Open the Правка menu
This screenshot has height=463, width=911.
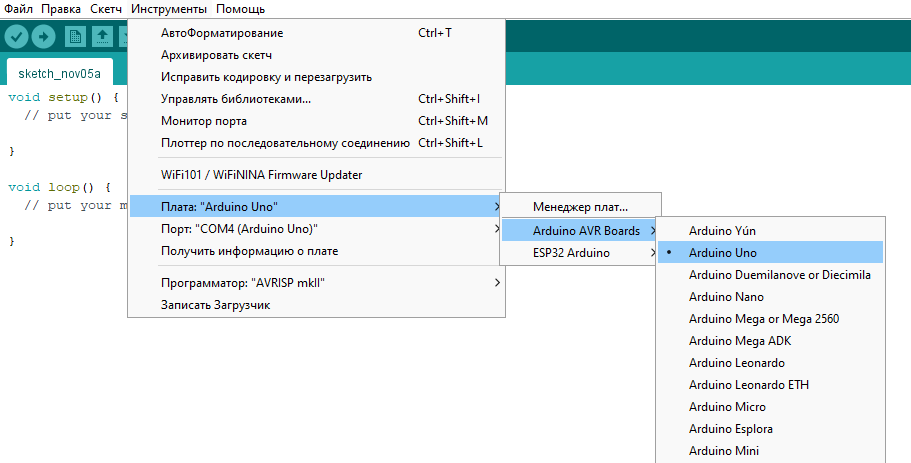coord(60,9)
